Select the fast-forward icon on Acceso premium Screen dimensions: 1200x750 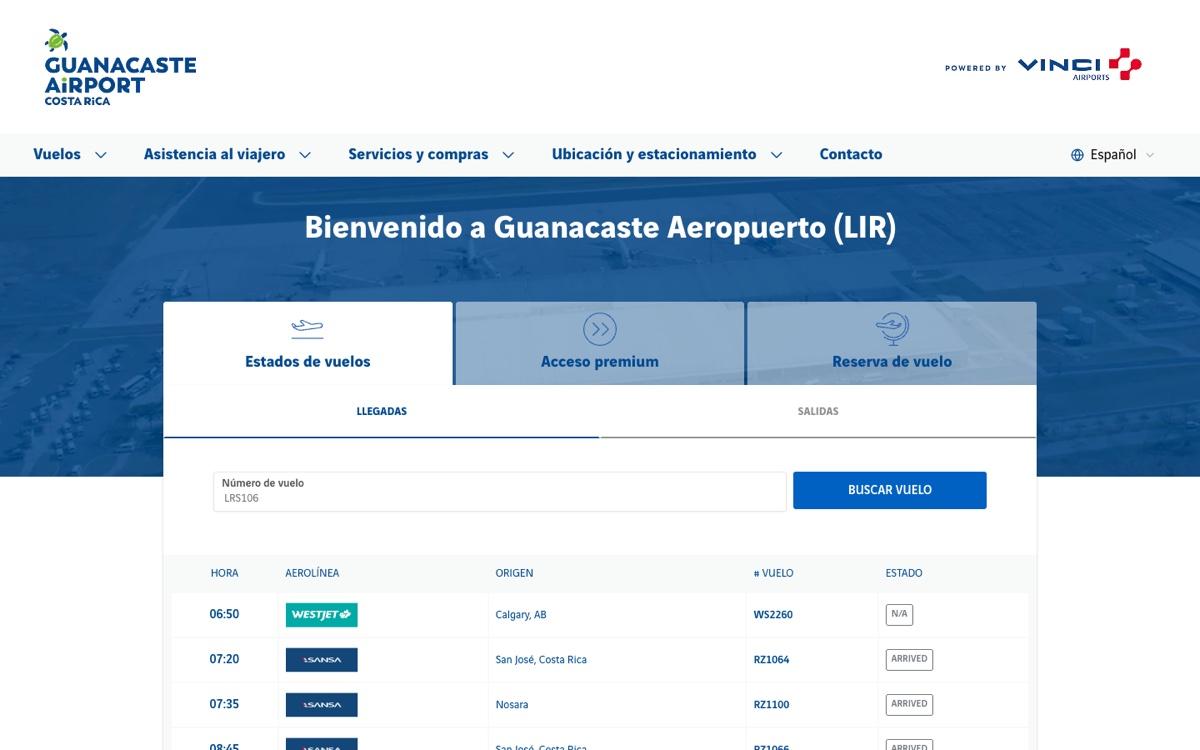point(600,329)
